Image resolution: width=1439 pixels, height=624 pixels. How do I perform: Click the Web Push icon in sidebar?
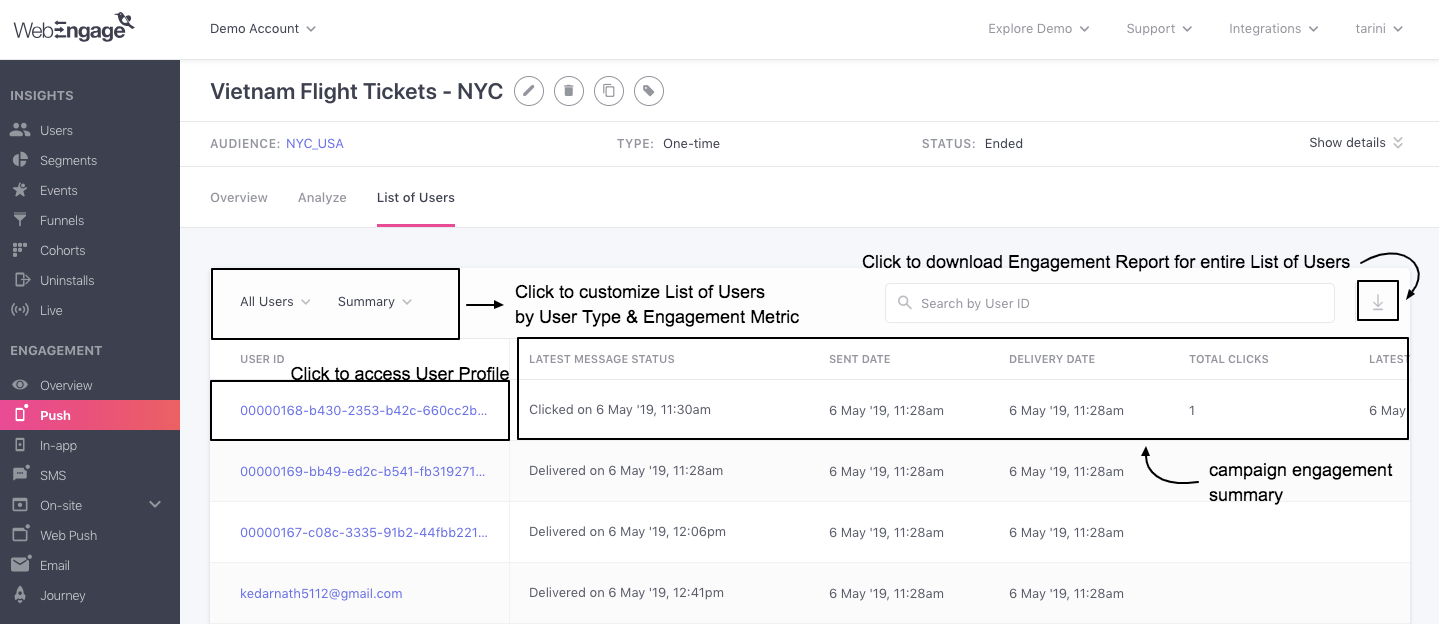(20, 535)
